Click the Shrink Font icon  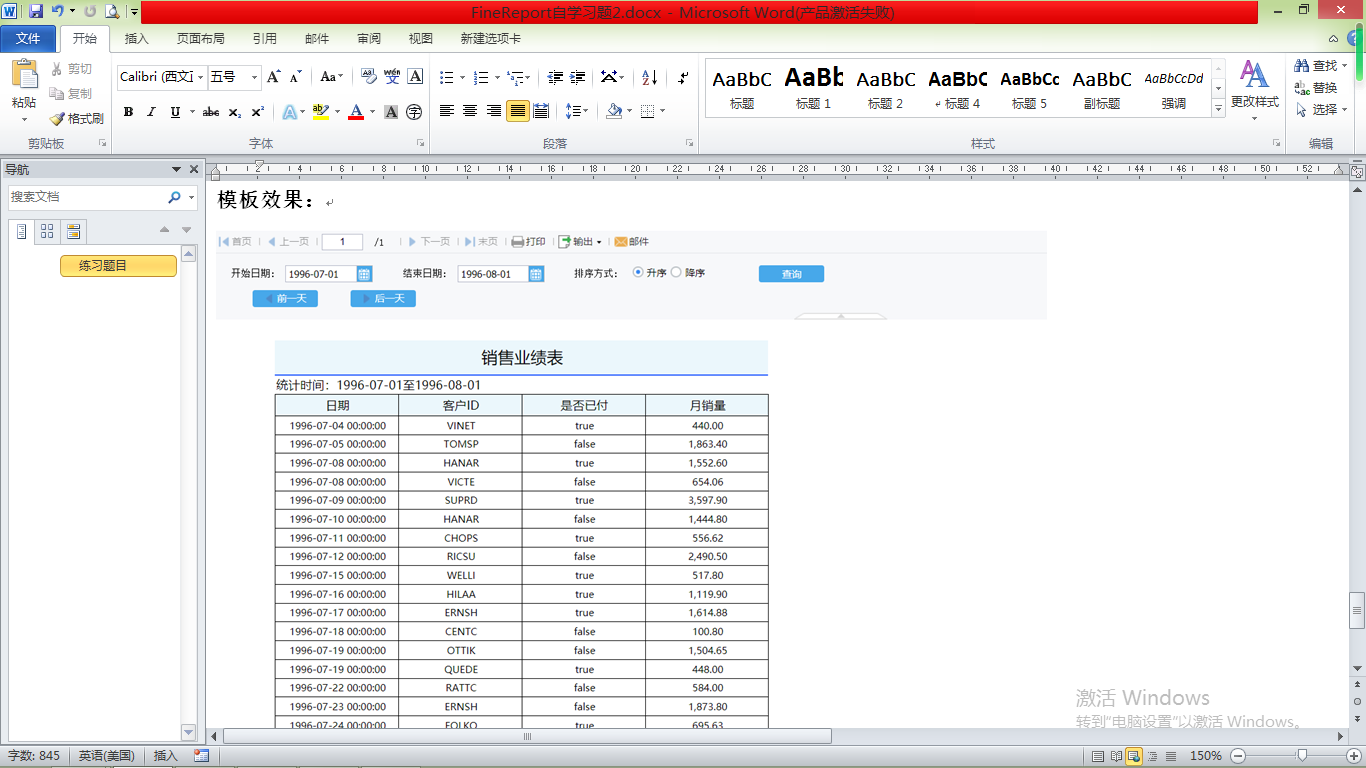coord(296,77)
